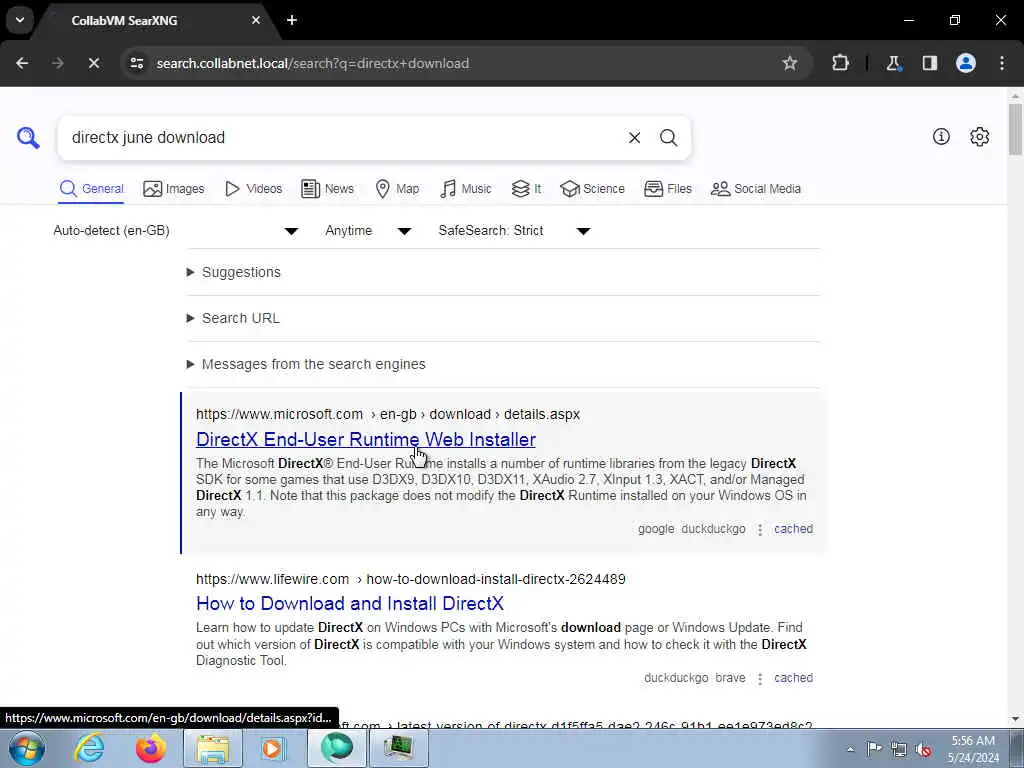Open How to Download and Install DirectX
1024x768 pixels.
350,603
